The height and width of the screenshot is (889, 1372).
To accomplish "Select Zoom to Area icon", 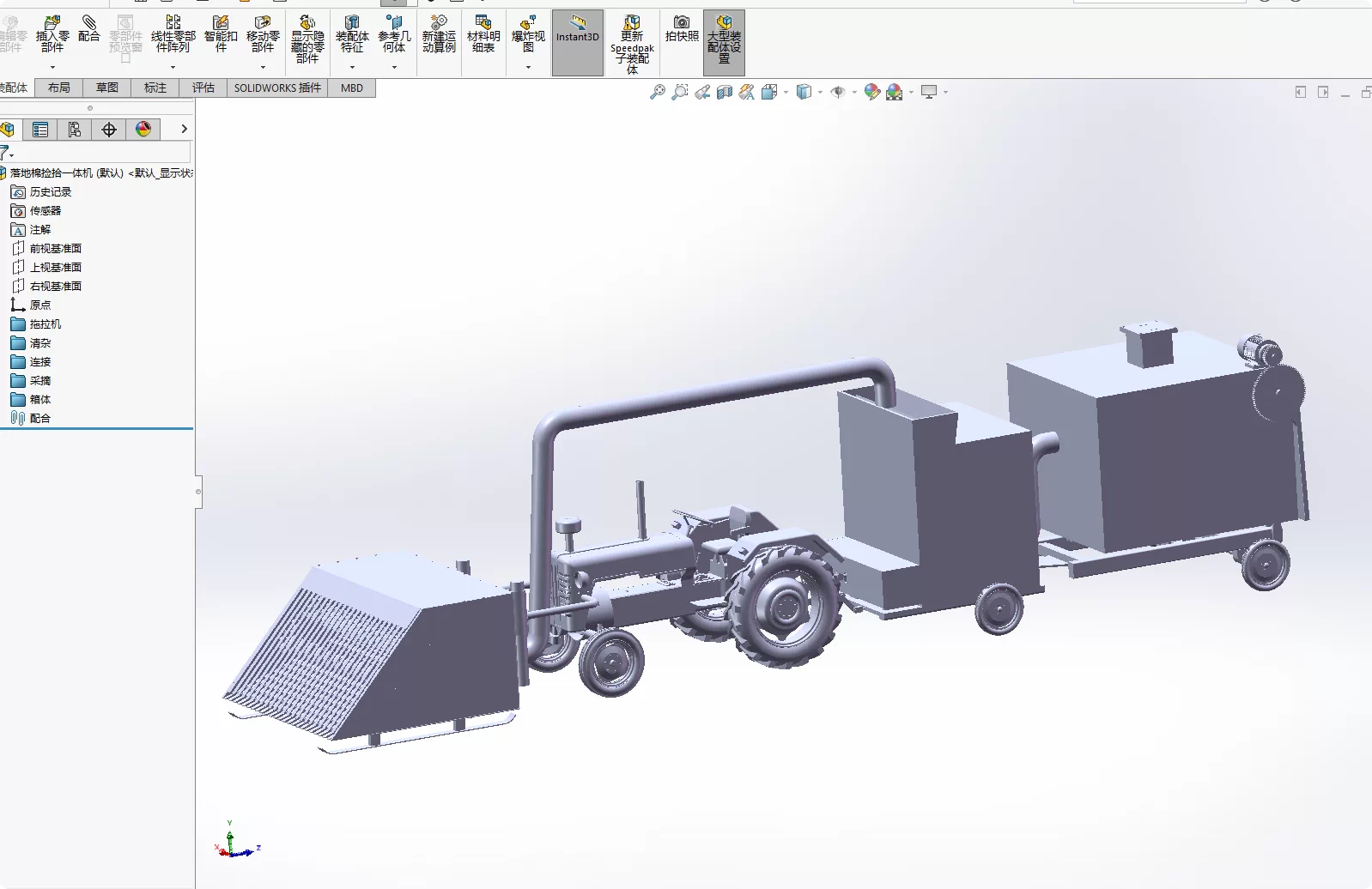I will 680,92.
